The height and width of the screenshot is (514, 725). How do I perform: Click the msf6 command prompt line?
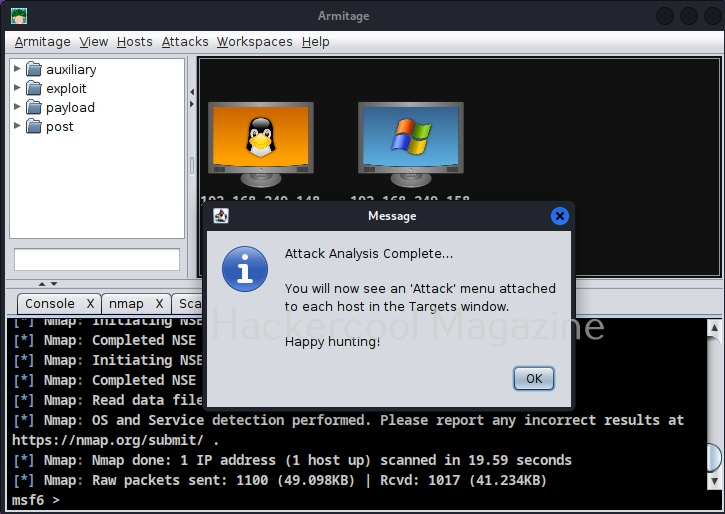pyautogui.click(x=36, y=500)
